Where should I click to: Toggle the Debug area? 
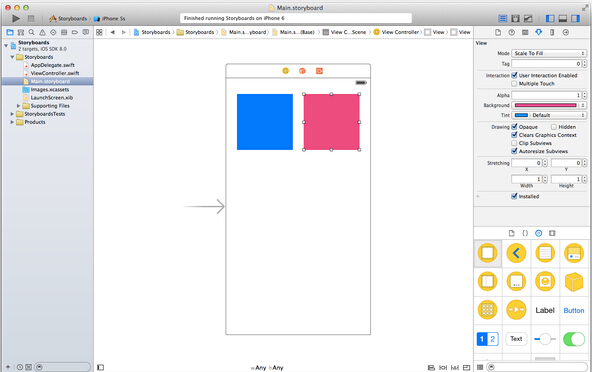coord(563,18)
